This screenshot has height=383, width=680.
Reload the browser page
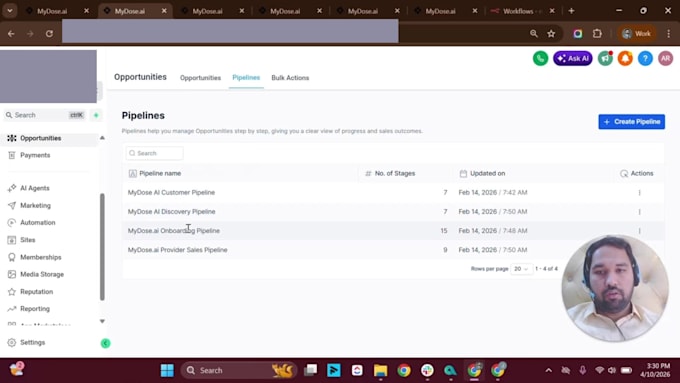point(49,33)
